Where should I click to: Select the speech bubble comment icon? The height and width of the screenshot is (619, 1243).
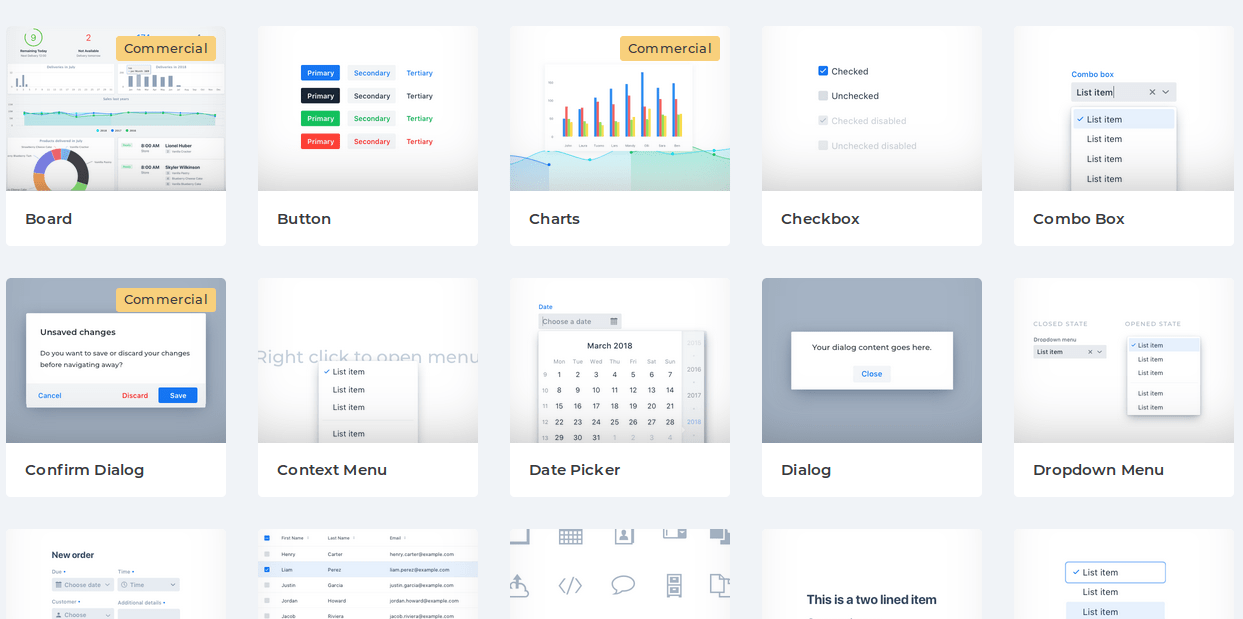[623, 584]
